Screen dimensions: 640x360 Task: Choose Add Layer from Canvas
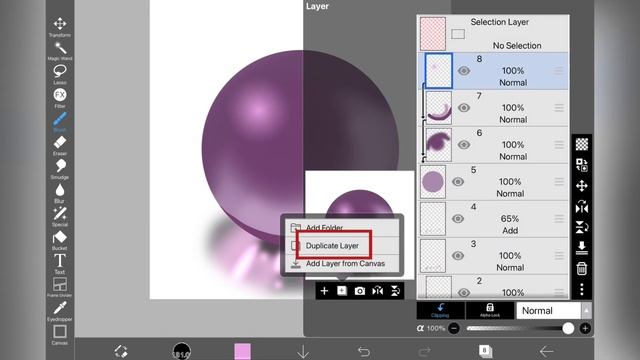(342, 264)
